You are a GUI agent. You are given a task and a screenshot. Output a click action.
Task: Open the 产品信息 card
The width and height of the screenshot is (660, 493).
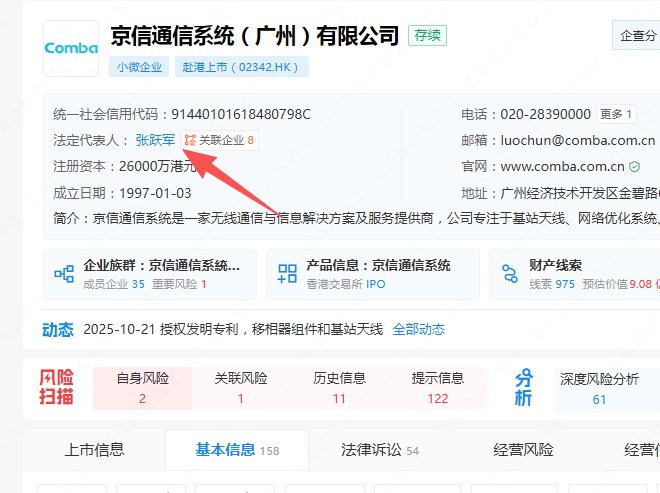point(373,274)
